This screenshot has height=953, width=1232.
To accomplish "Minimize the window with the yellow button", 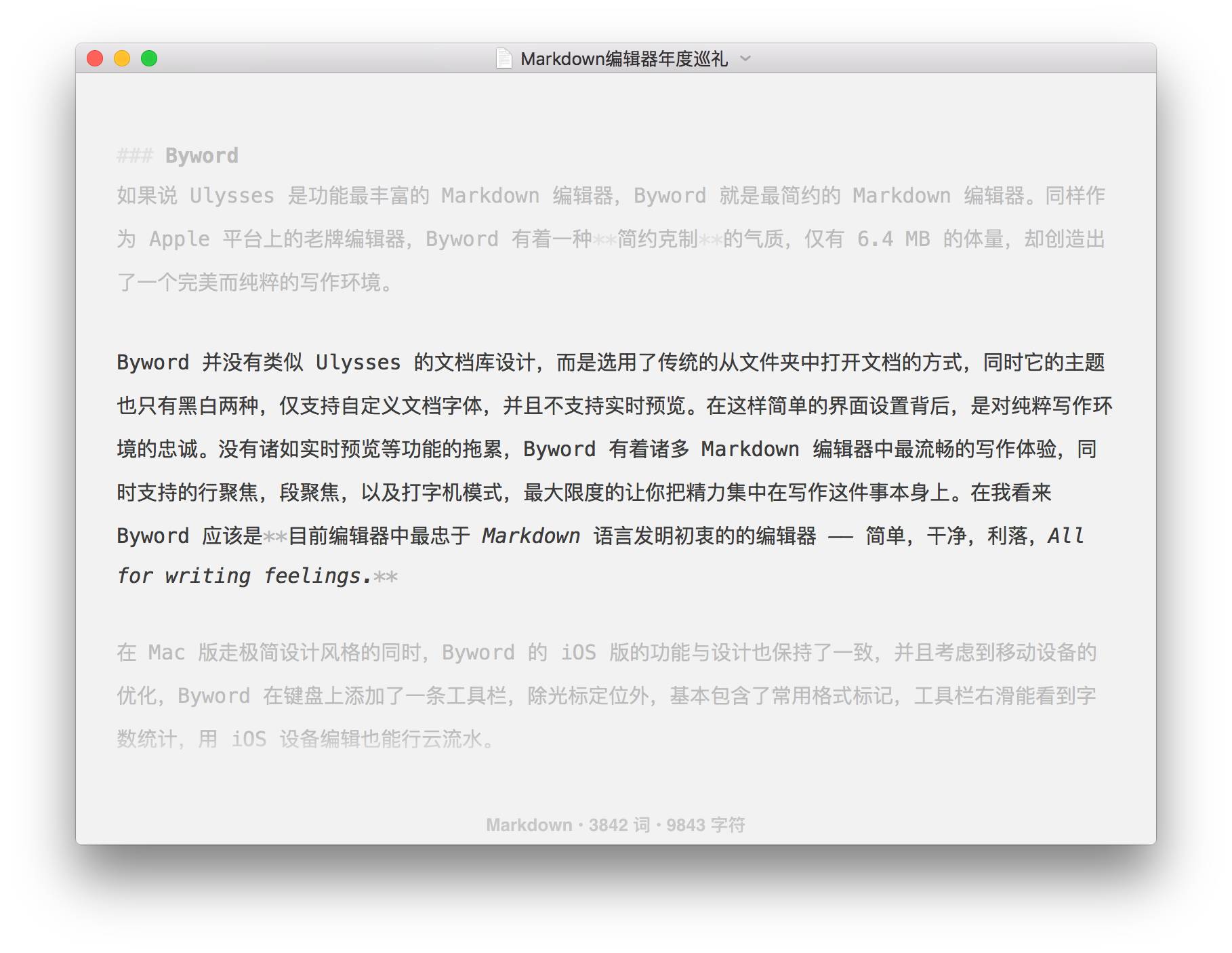I will 122,58.
